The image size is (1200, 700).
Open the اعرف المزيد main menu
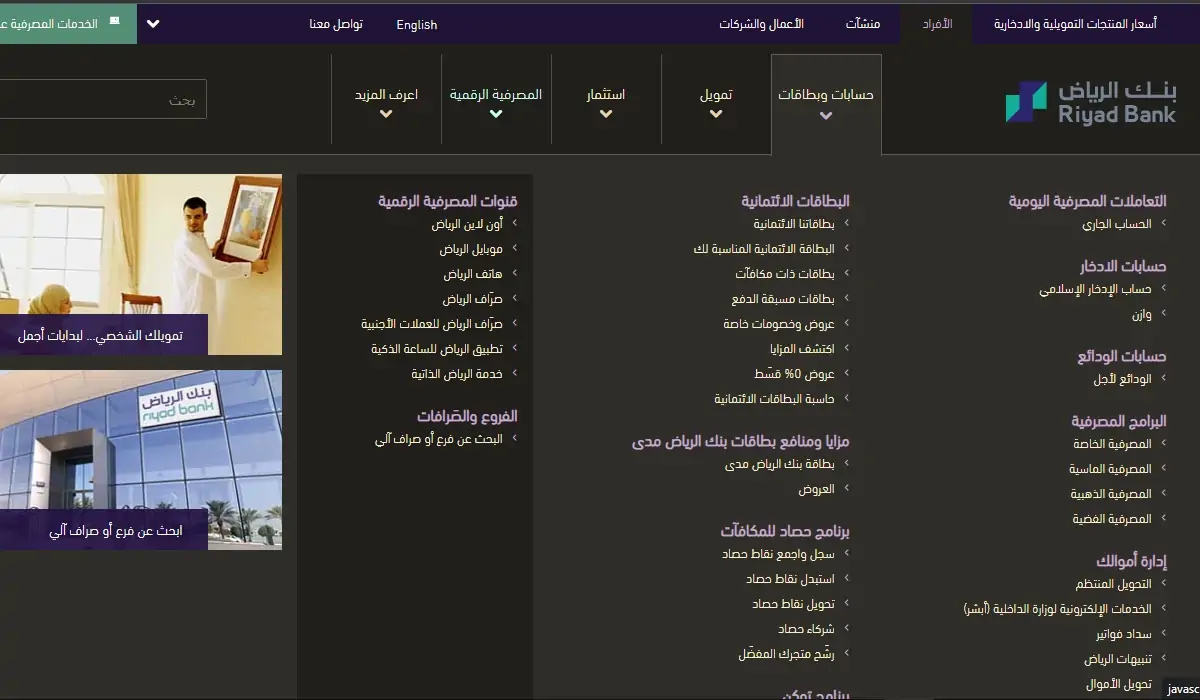(x=386, y=95)
